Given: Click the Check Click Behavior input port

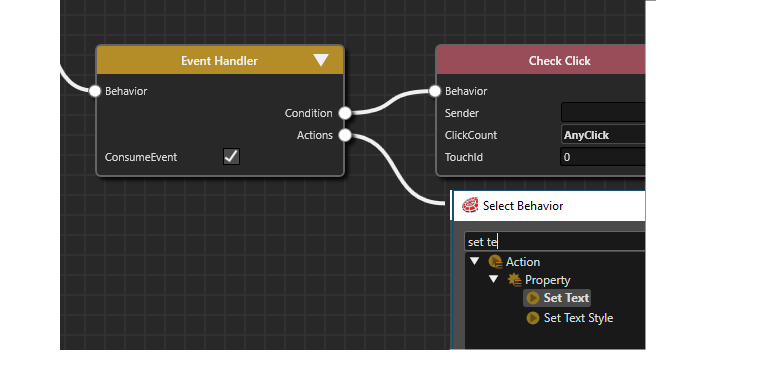Looking at the screenshot, I should pyautogui.click(x=435, y=91).
